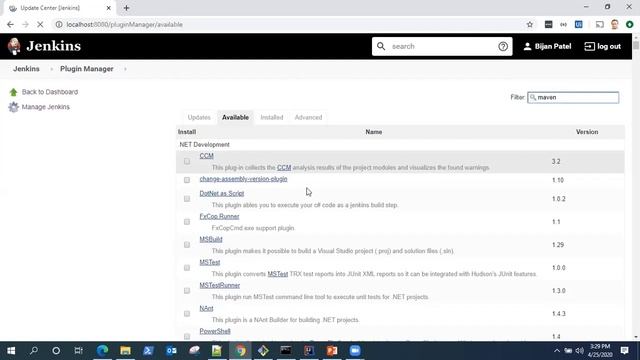Check the NAnt plugin checkbox
The image size is (640, 360).
[187, 313]
